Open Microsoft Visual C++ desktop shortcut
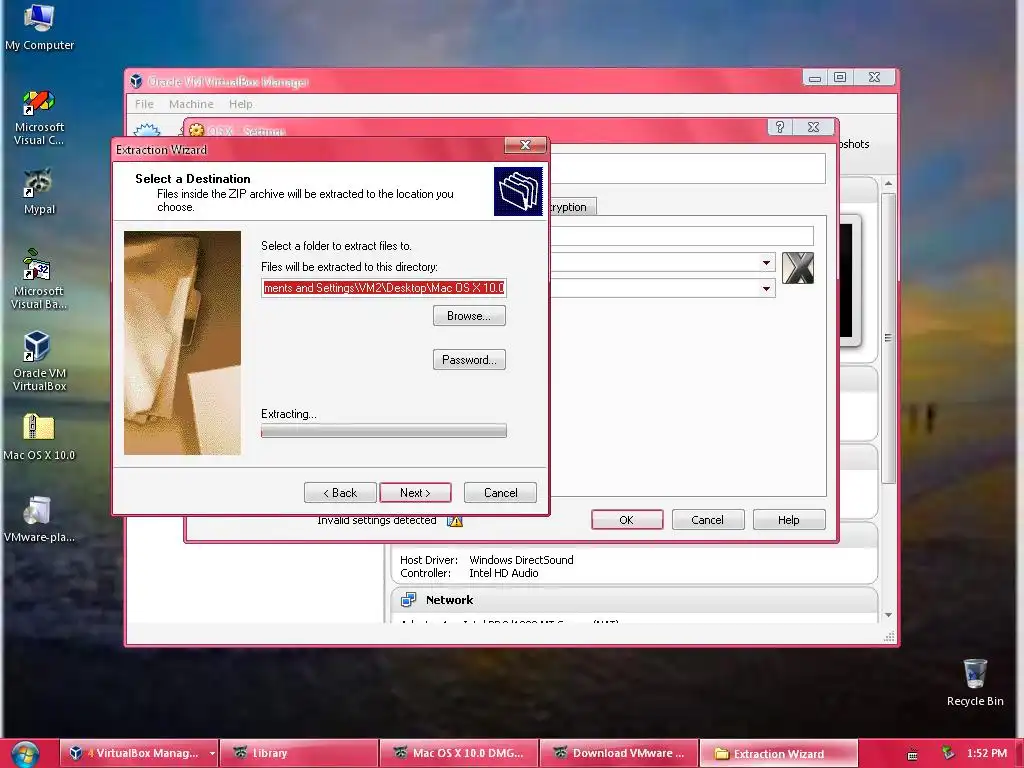This screenshot has width=1024, height=768. [x=39, y=118]
